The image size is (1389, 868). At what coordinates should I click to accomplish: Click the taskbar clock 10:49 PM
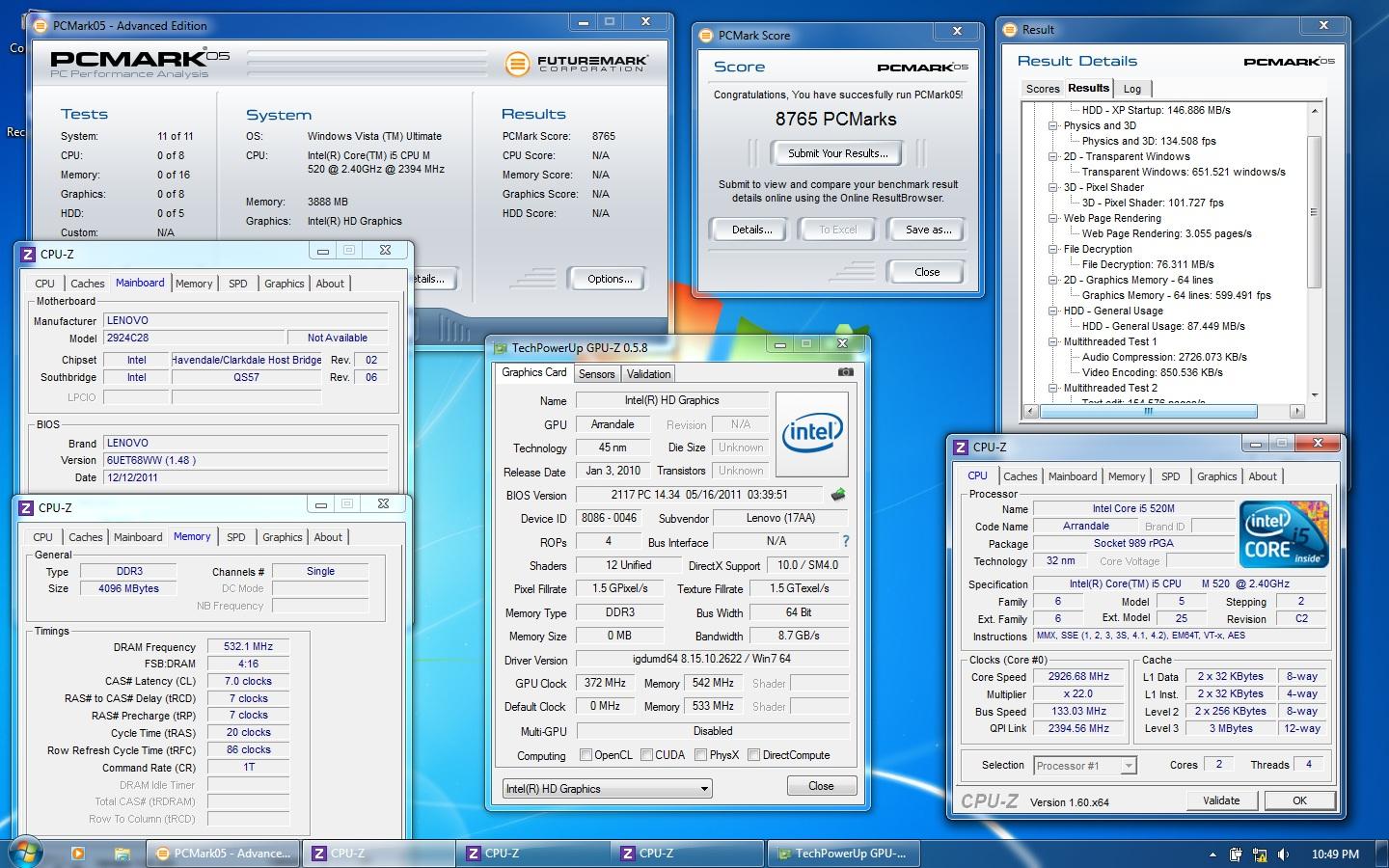coord(1335,854)
